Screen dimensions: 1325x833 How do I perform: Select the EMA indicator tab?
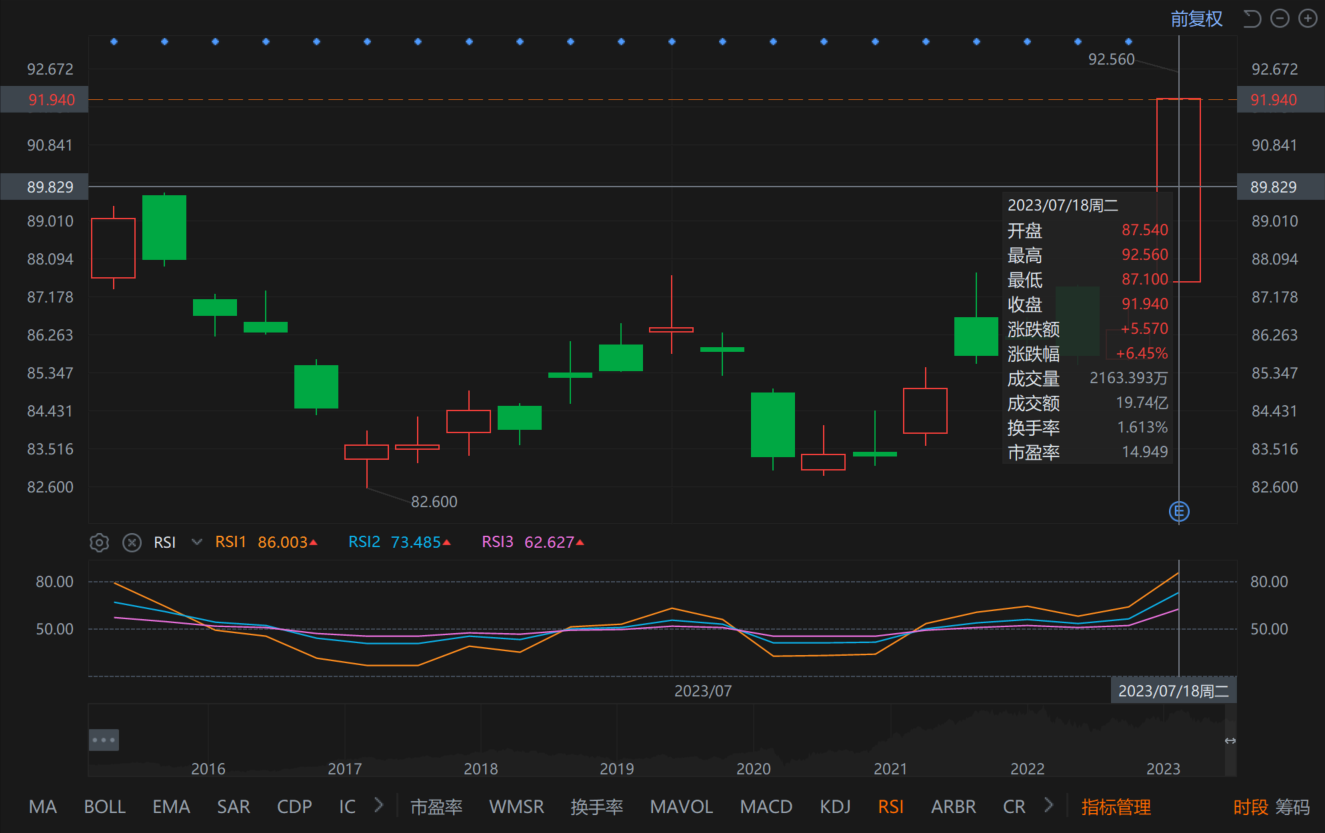click(x=171, y=807)
